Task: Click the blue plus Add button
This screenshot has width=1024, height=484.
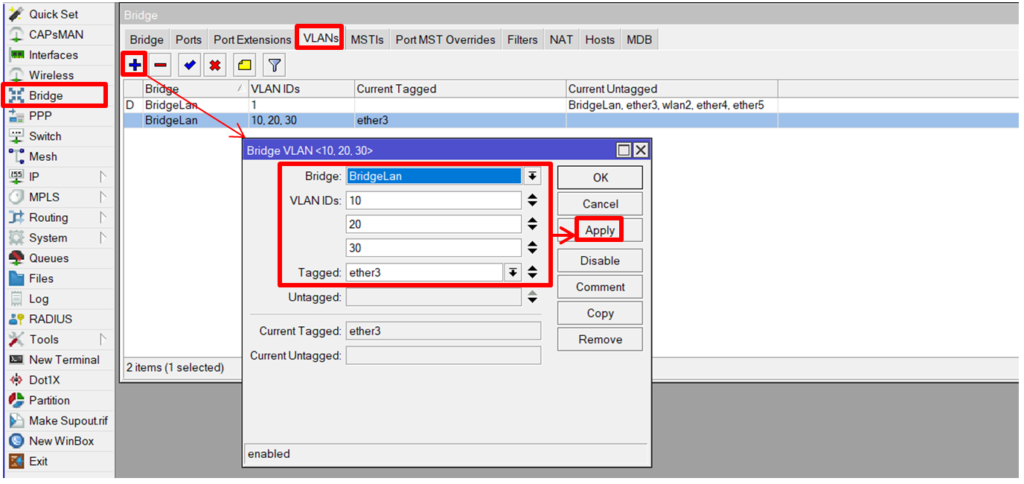Action: pos(134,65)
